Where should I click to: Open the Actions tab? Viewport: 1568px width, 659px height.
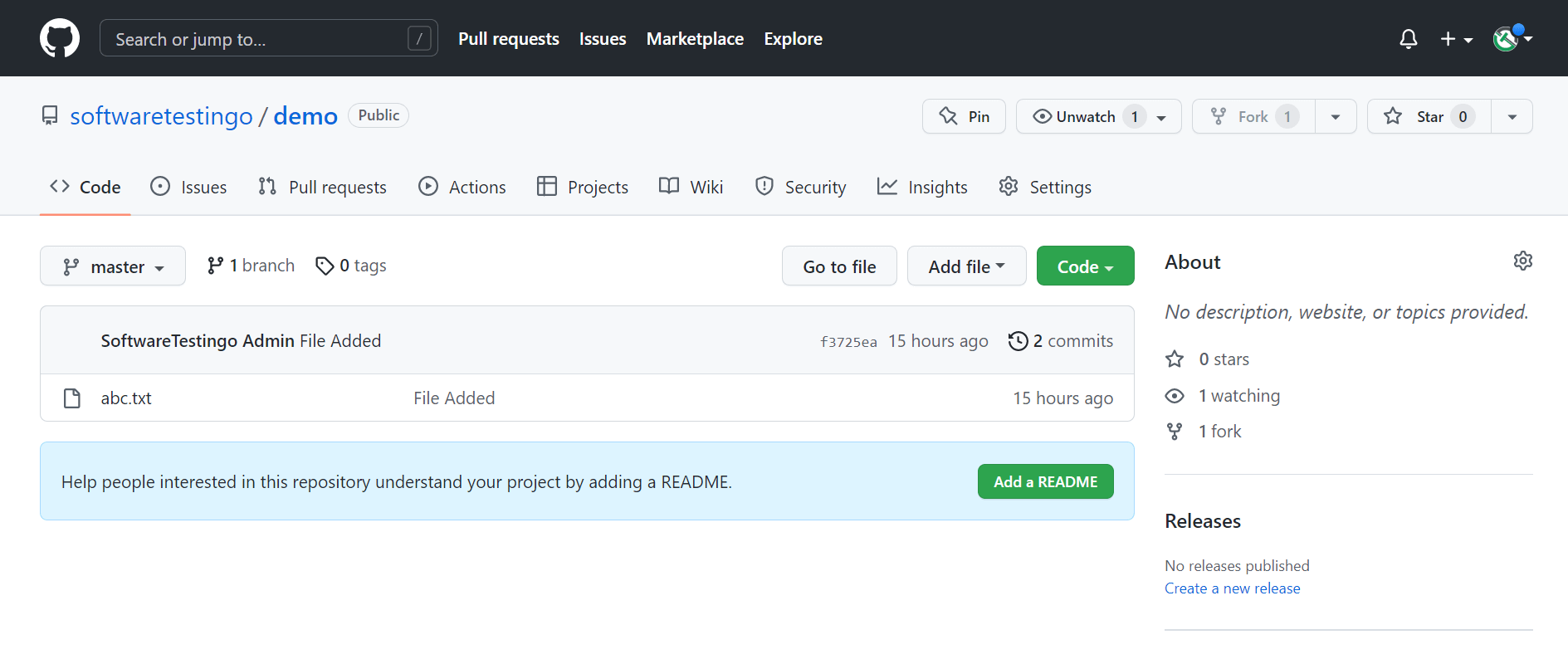(462, 187)
